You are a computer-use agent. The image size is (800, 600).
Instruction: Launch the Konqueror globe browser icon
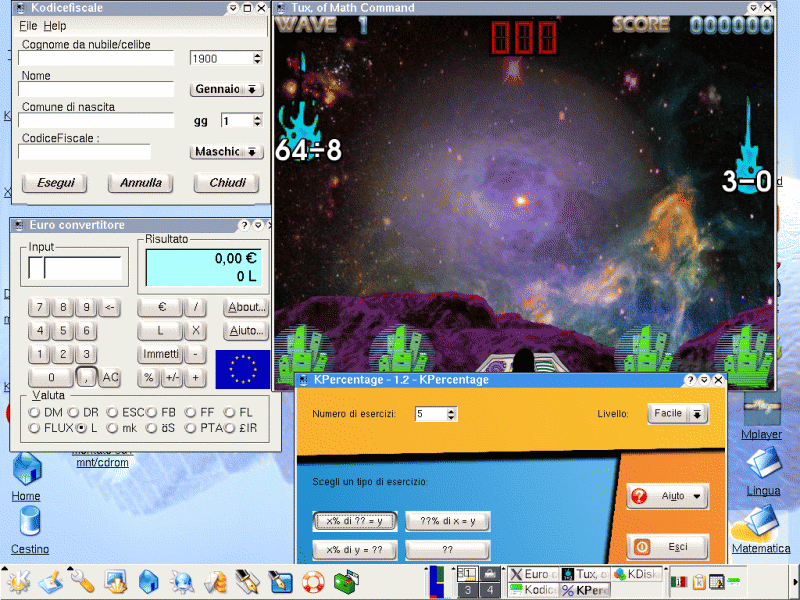[x=182, y=582]
